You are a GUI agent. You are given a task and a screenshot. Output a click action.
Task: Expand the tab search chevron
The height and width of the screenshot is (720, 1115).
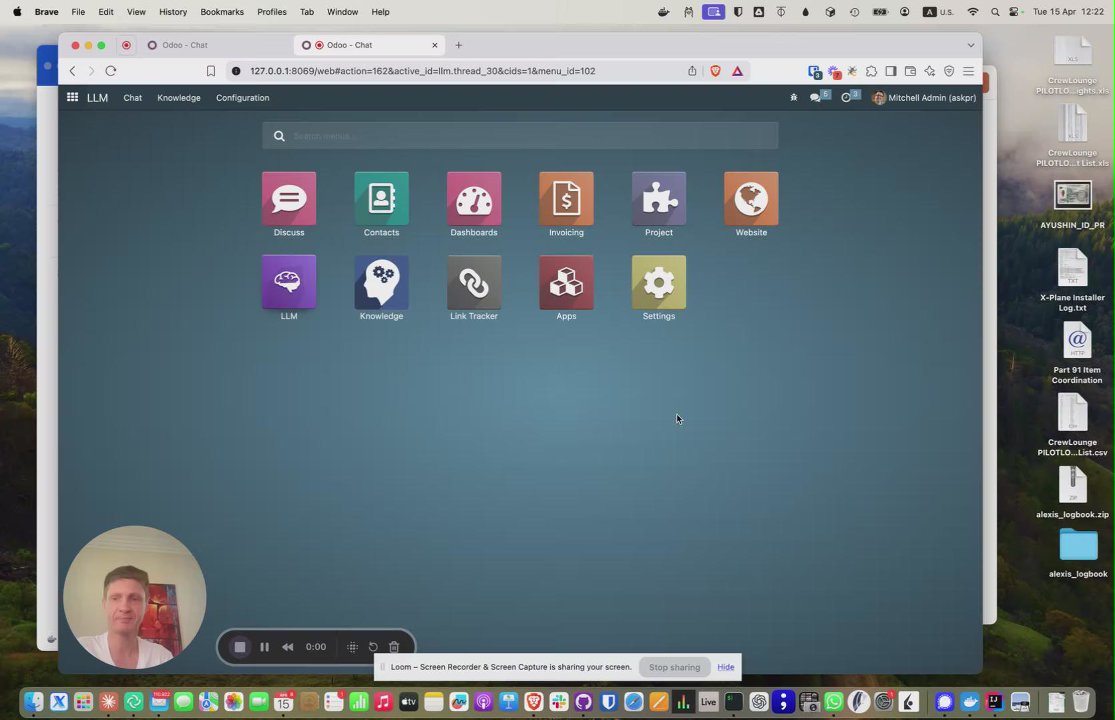point(971,45)
